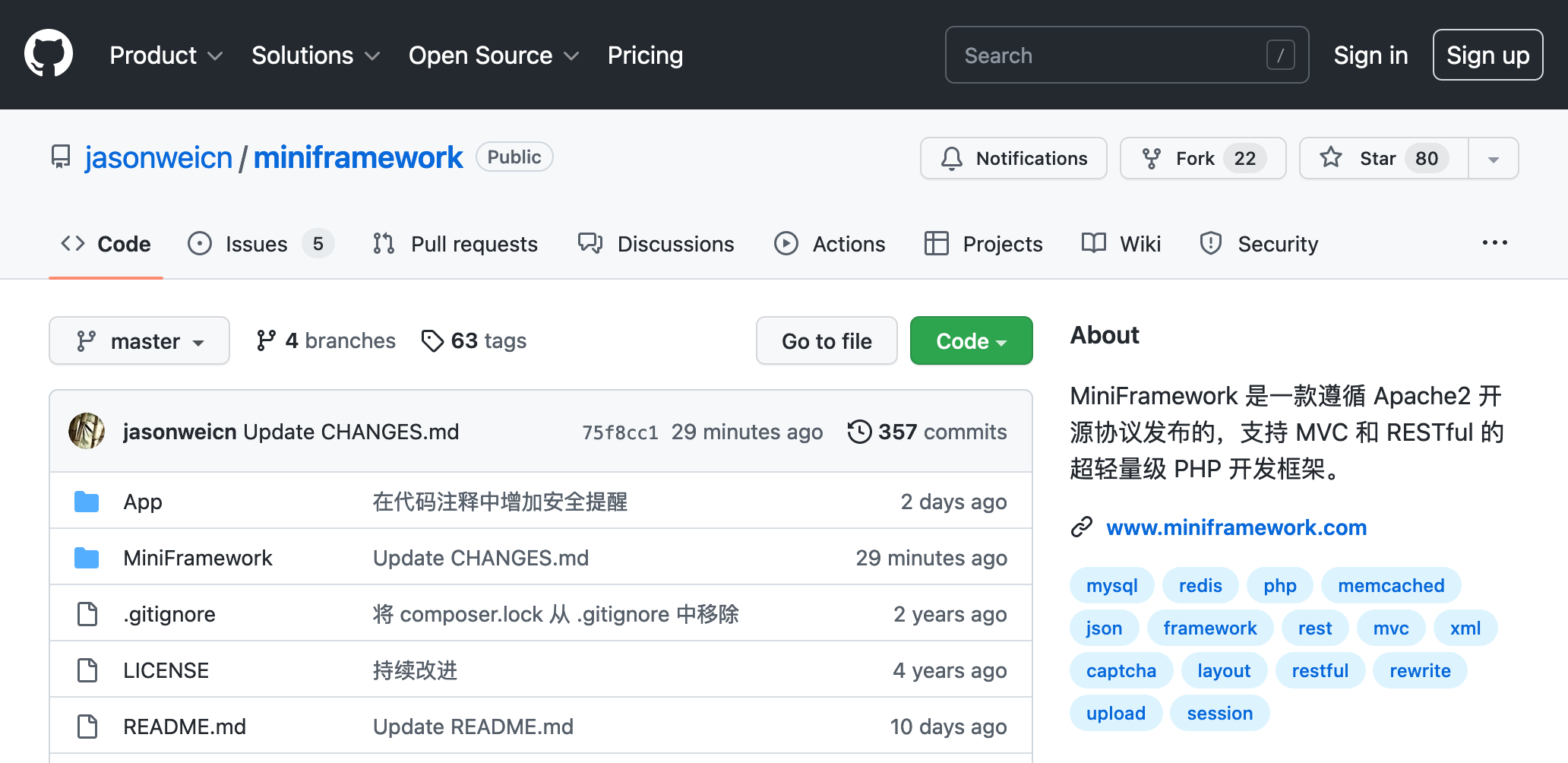Click the .gitignore file icon

pyautogui.click(x=87, y=614)
